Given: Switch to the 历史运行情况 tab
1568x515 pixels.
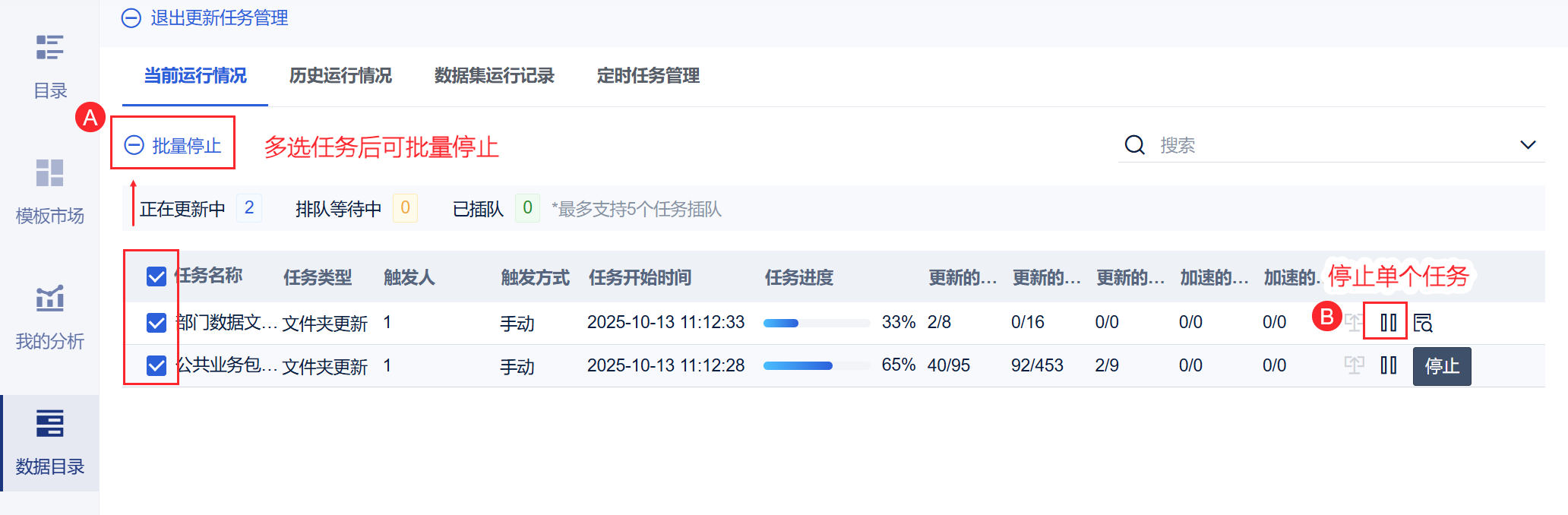Looking at the screenshot, I should (x=340, y=76).
